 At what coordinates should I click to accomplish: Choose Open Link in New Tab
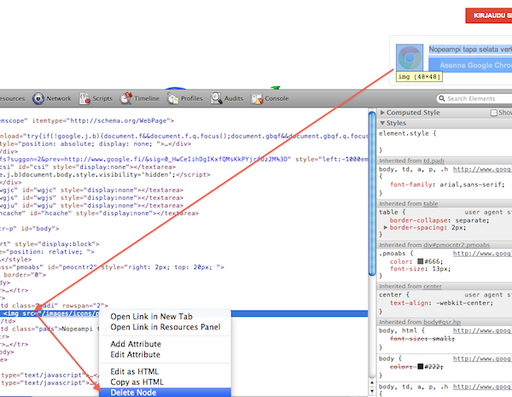pyautogui.click(x=151, y=316)
